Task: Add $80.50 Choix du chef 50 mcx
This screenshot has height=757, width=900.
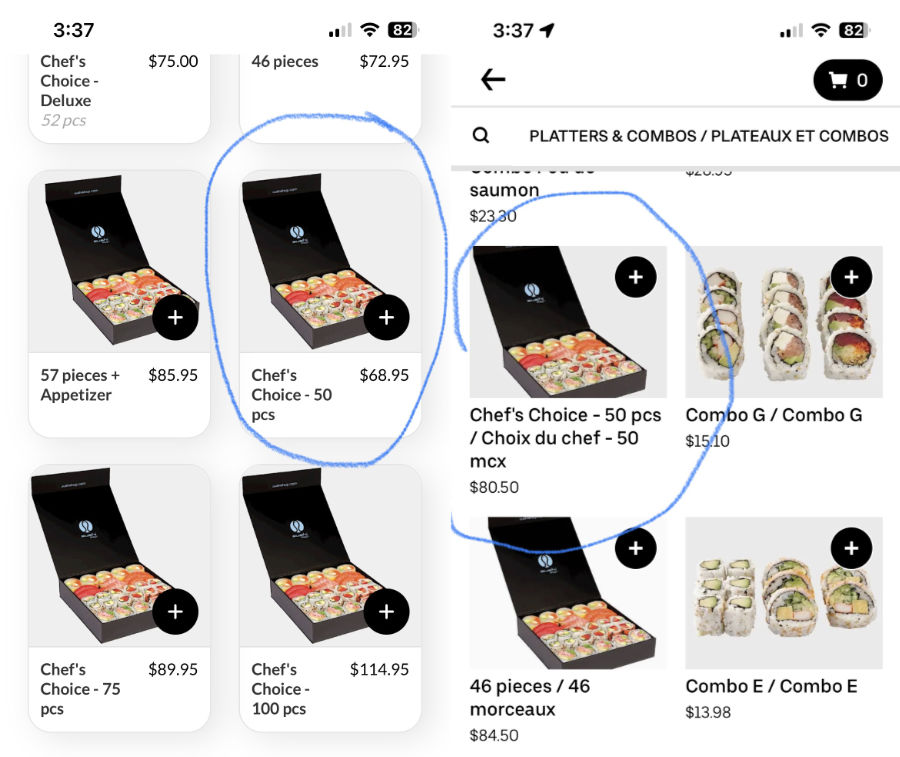Action: point(635,277)
